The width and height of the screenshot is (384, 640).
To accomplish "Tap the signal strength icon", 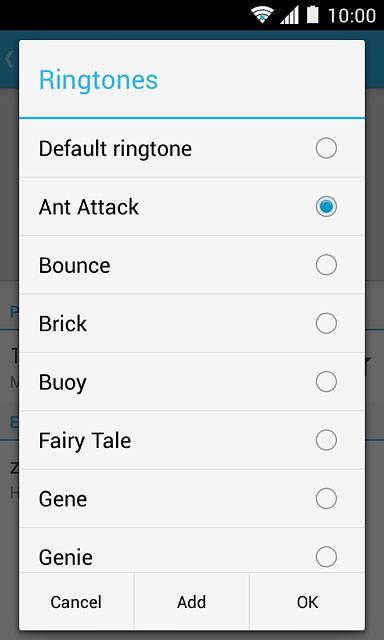I will (x=289, y=16).
